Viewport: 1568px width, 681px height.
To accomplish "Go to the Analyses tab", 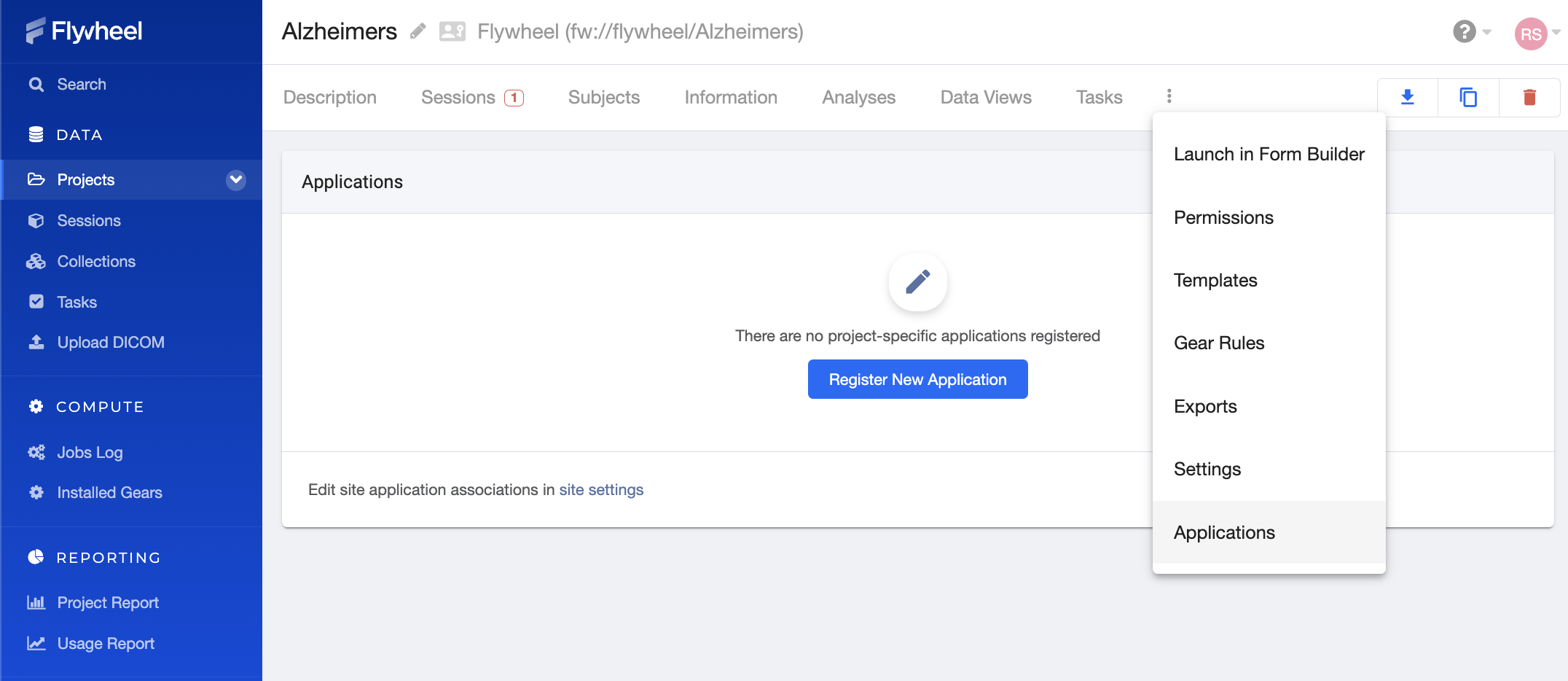I will [x=859, y=97].
